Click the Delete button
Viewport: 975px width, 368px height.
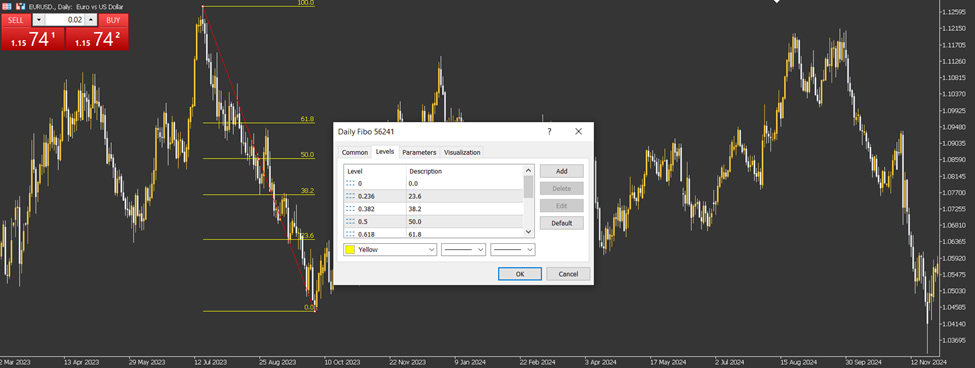click(x=561, y=188)
